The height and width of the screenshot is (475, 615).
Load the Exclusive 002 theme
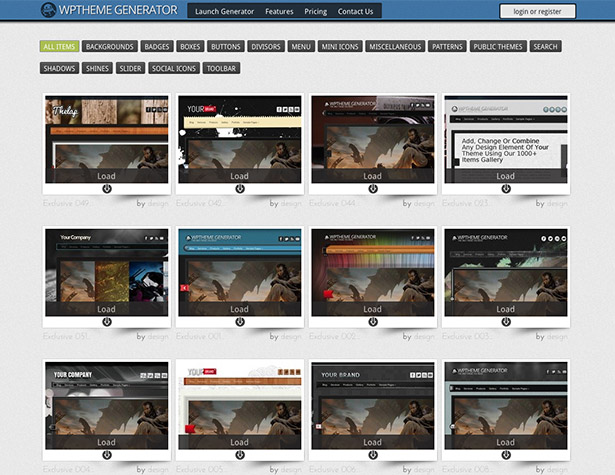(373, 309)
